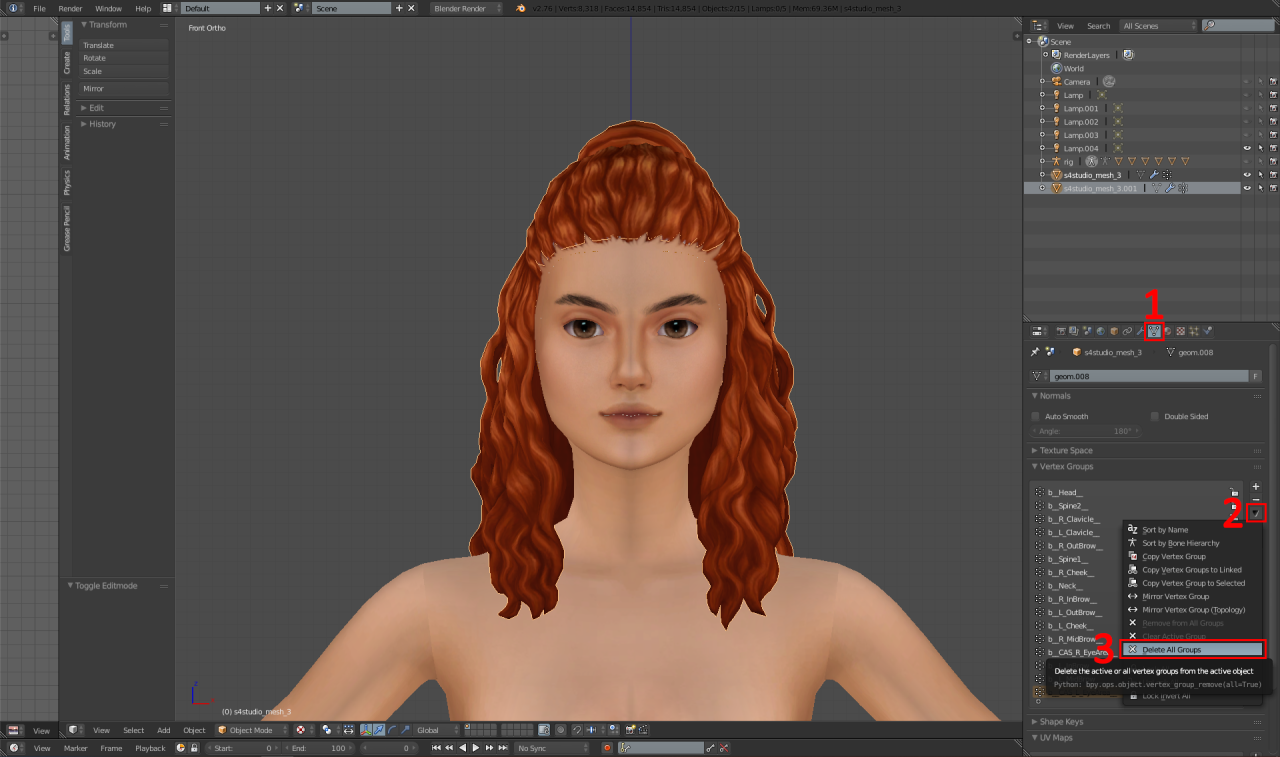1280x757 pixels.
Task: Open the Particles properties tab
Action: click(x=1194, y=331)
